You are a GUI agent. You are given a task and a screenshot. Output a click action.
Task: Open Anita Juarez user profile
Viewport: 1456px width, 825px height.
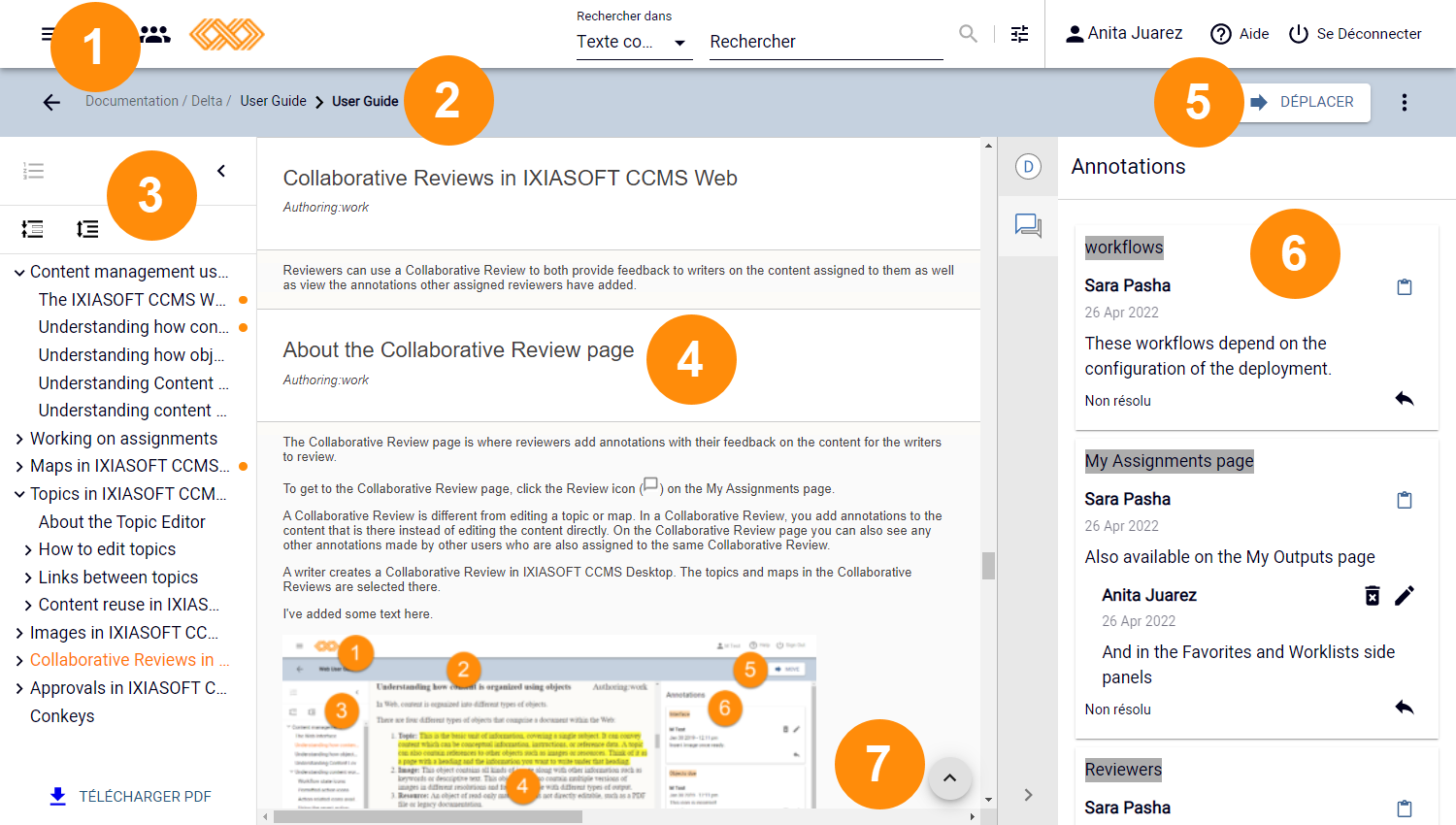click(x=1123, y=34)
